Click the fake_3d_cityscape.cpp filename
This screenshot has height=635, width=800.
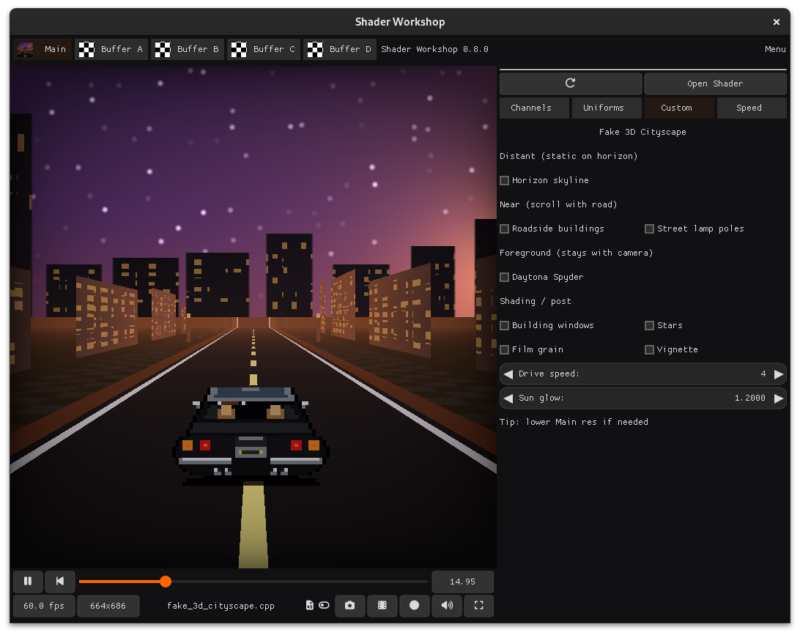click(221, 605)
